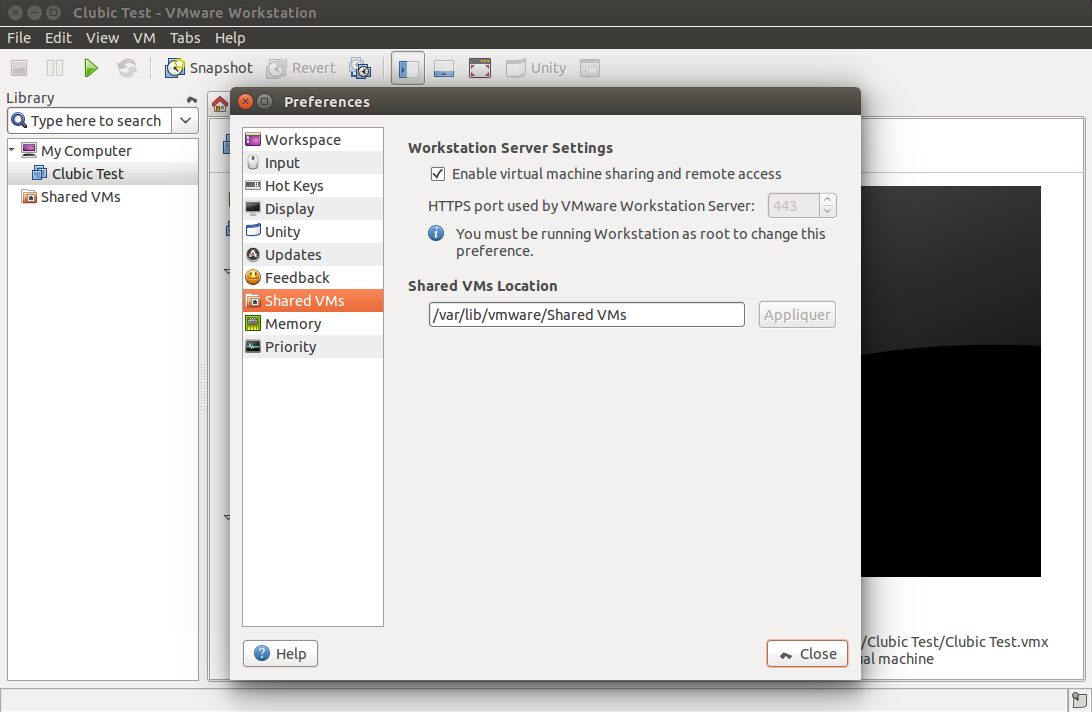Collapse the My Computer tree node
Screen dimensions: 1092x712
9,150
